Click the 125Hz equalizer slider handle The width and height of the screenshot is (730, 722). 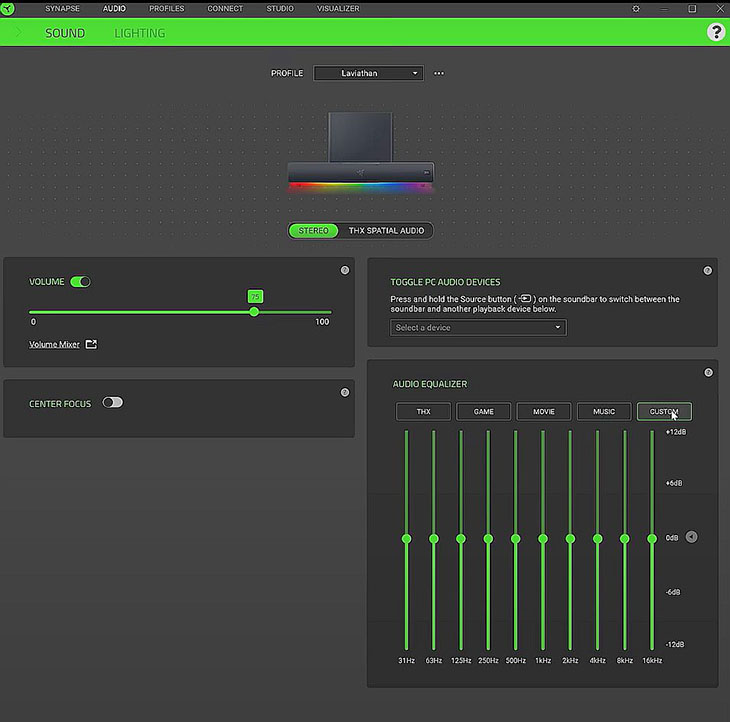point(461,539)
